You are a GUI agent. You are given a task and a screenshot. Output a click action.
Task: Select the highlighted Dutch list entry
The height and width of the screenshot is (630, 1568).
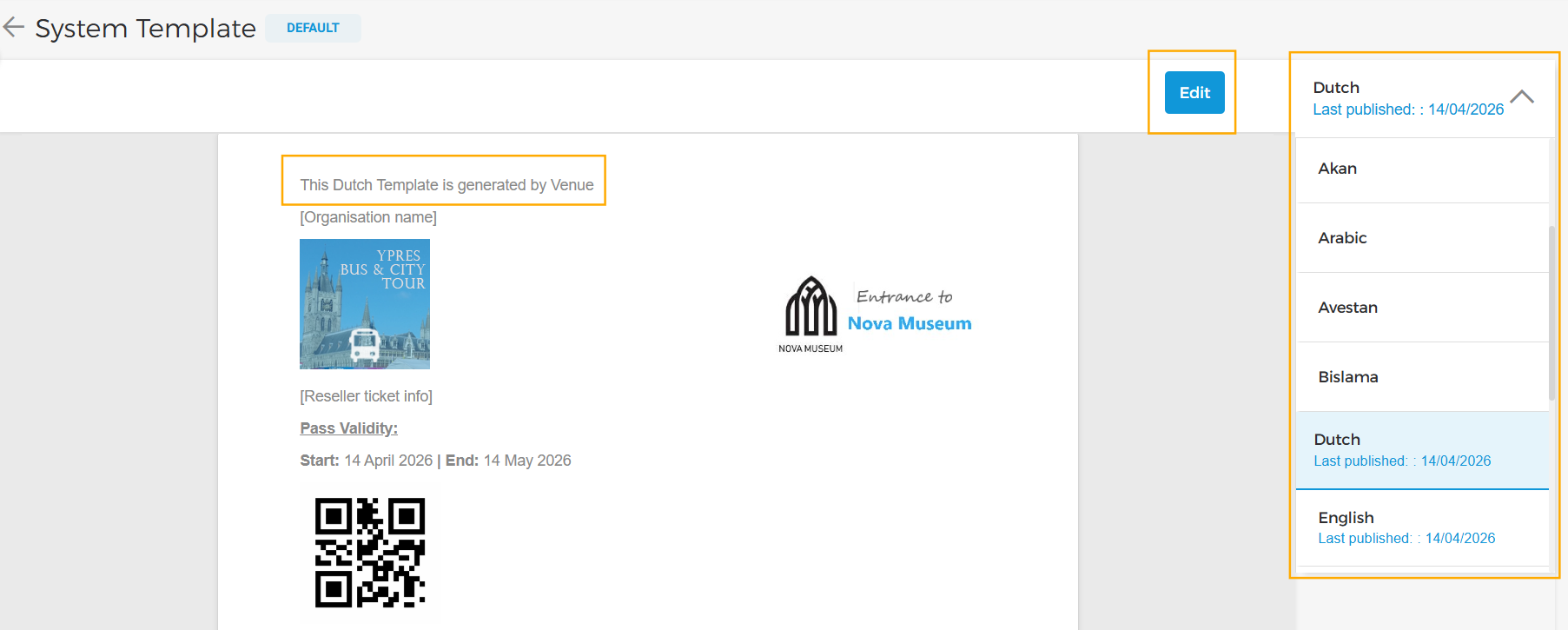click(1402, 450)
